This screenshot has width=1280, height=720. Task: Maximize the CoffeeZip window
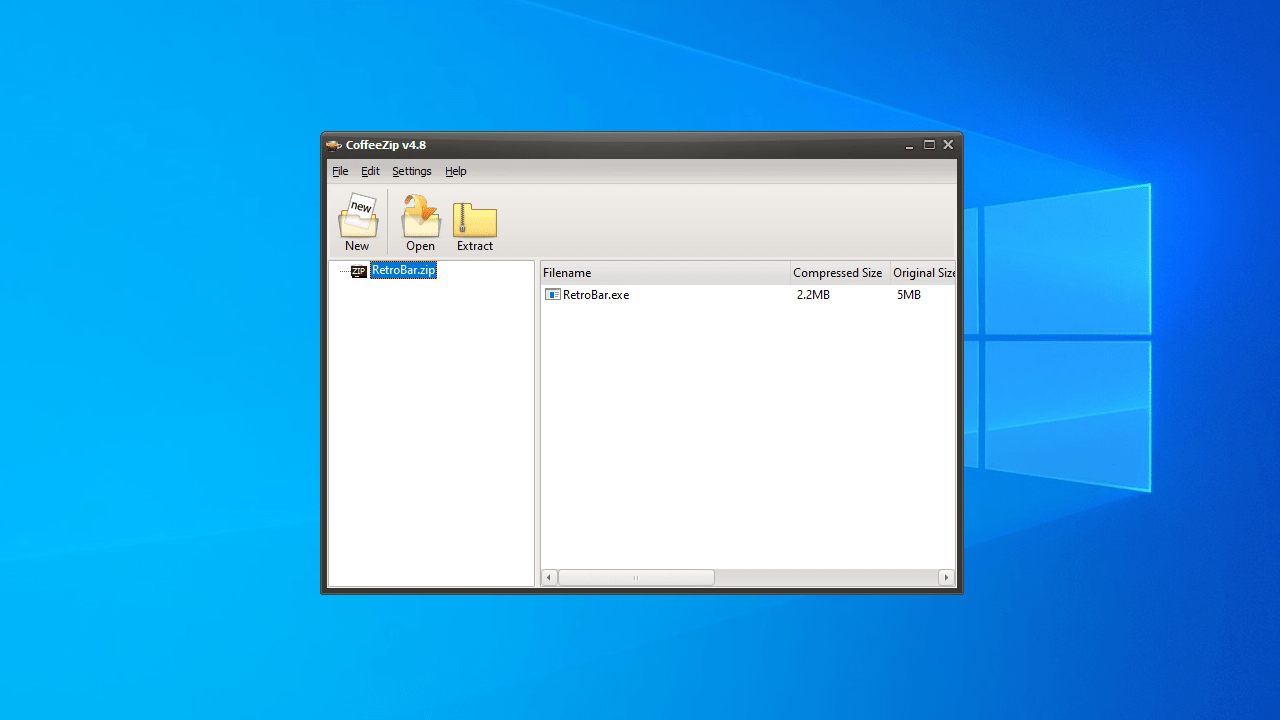coord(929,145)
